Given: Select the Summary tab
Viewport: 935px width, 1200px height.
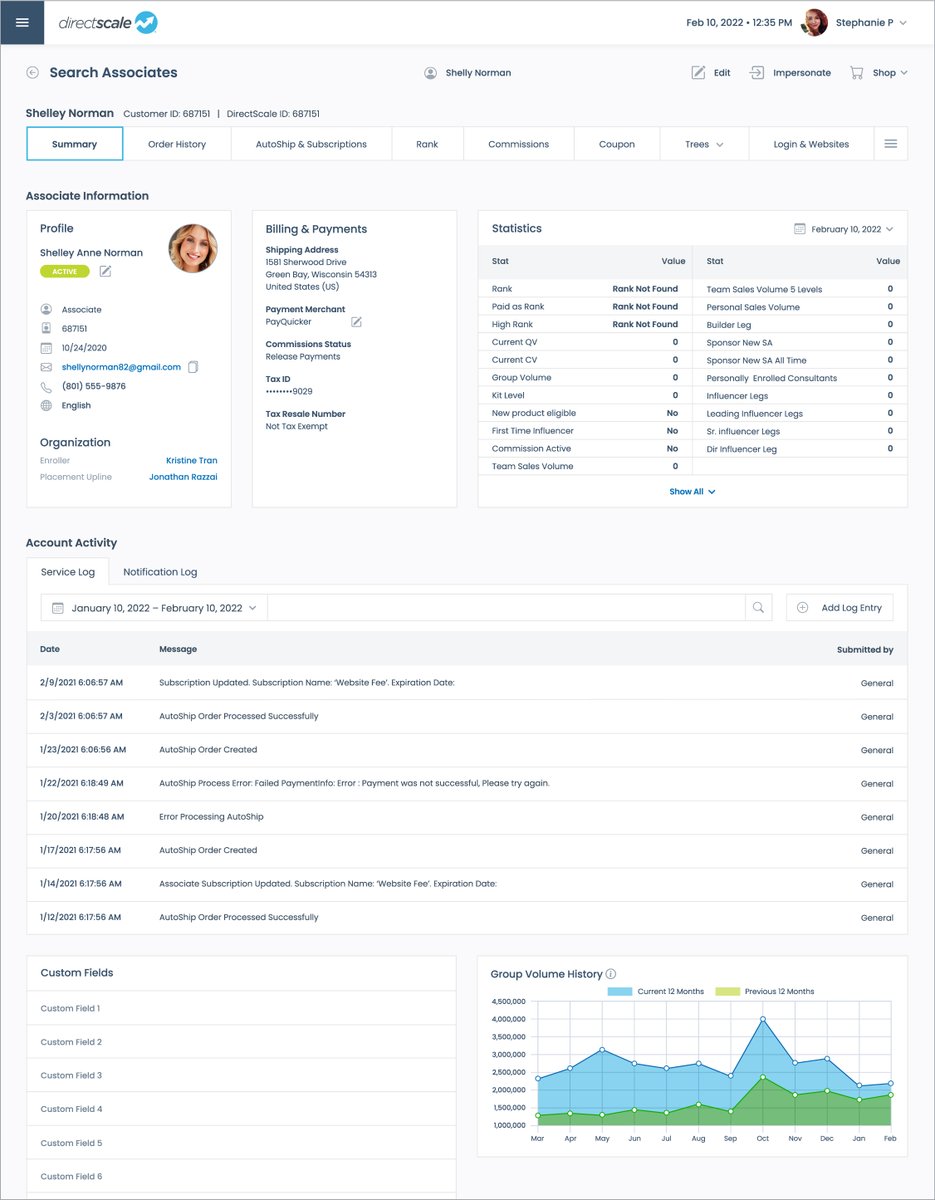Looking at the screenshot, I should coord(75,144).
